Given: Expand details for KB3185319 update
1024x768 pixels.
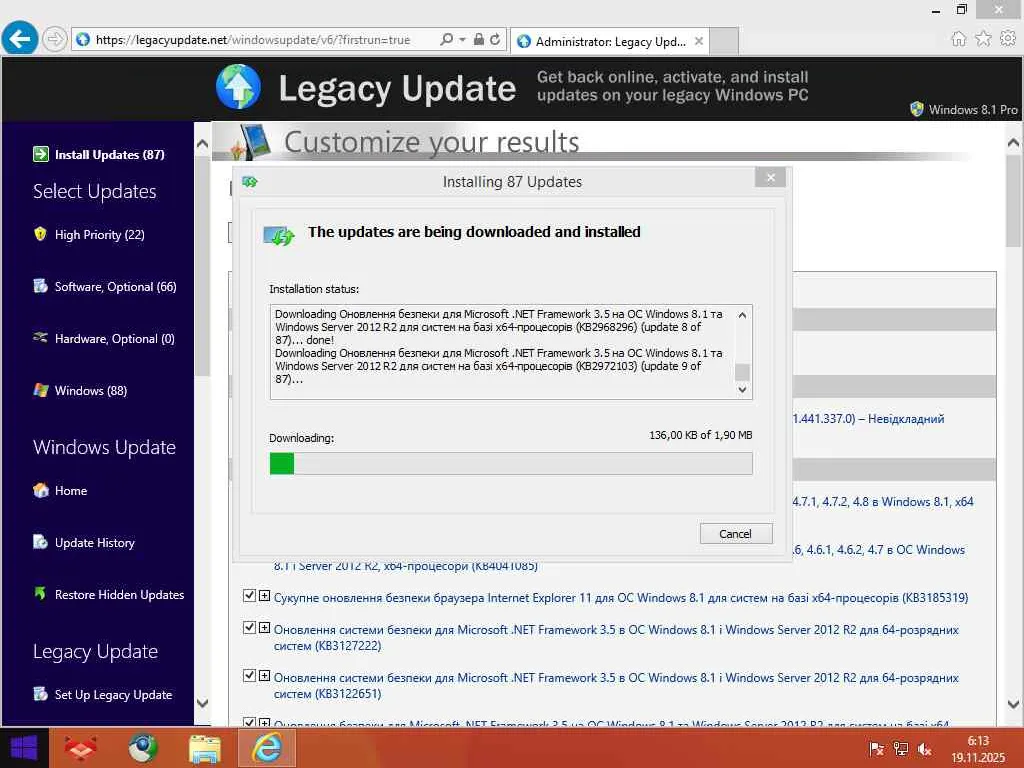Looking at the screenshot, I should tap(264, 595).
